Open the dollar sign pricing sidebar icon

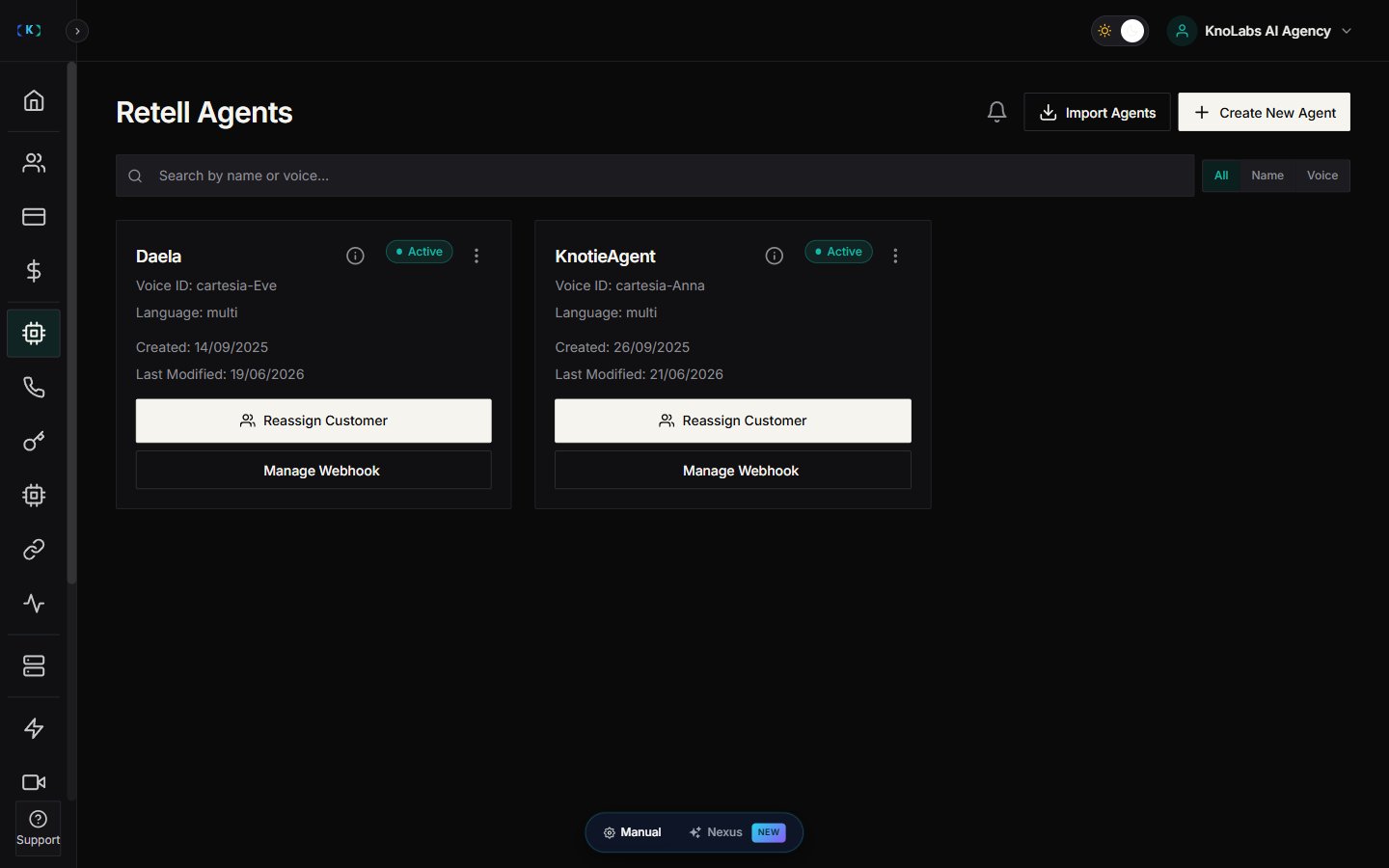(x=34, y=271)
